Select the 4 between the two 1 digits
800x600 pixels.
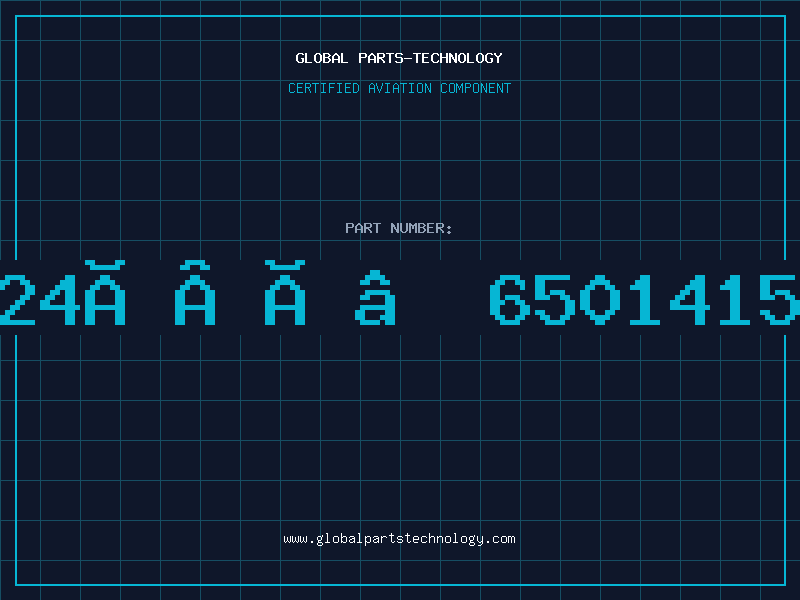[x=690, y=299]
